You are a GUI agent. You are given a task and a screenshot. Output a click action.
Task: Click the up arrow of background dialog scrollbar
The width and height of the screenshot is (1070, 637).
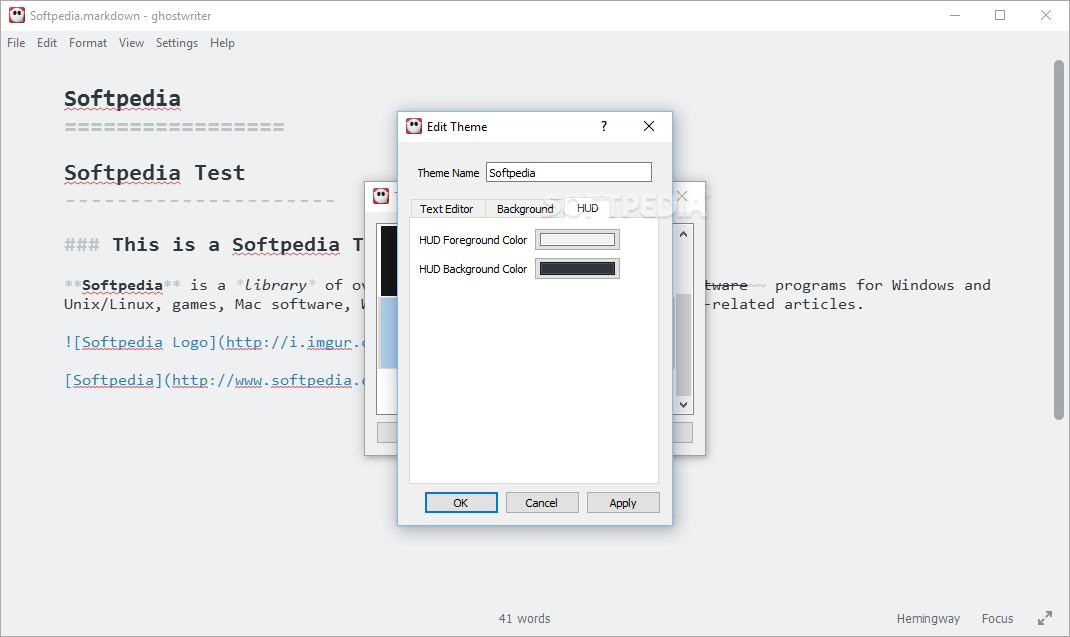683,234
